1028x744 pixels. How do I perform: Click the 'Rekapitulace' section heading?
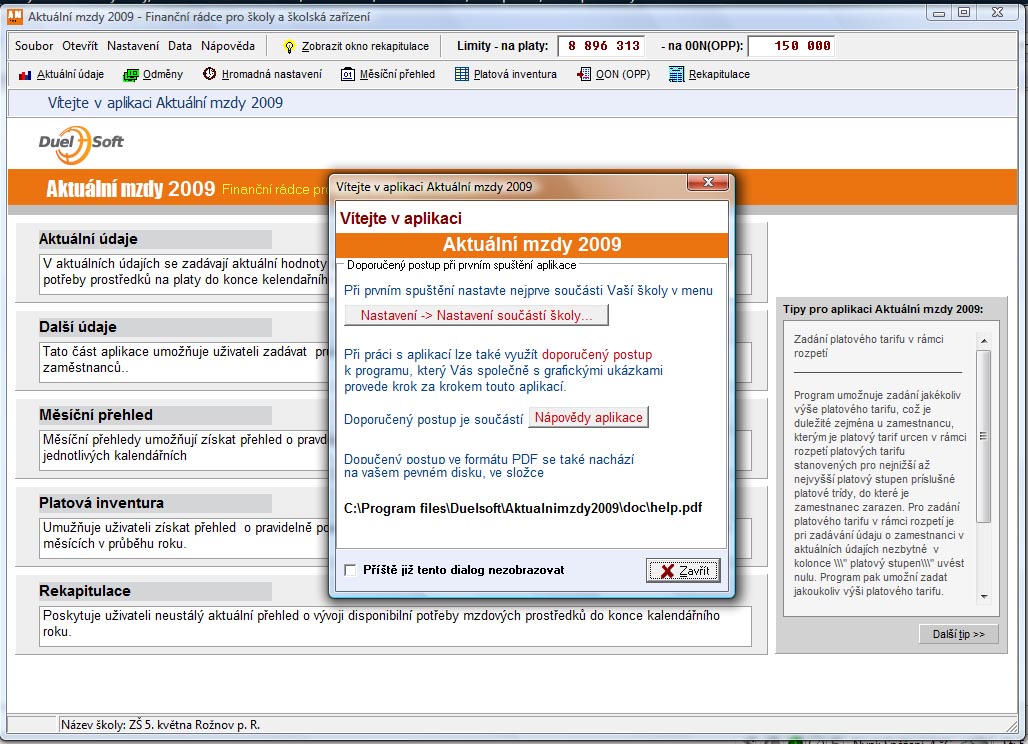point(85,591)
